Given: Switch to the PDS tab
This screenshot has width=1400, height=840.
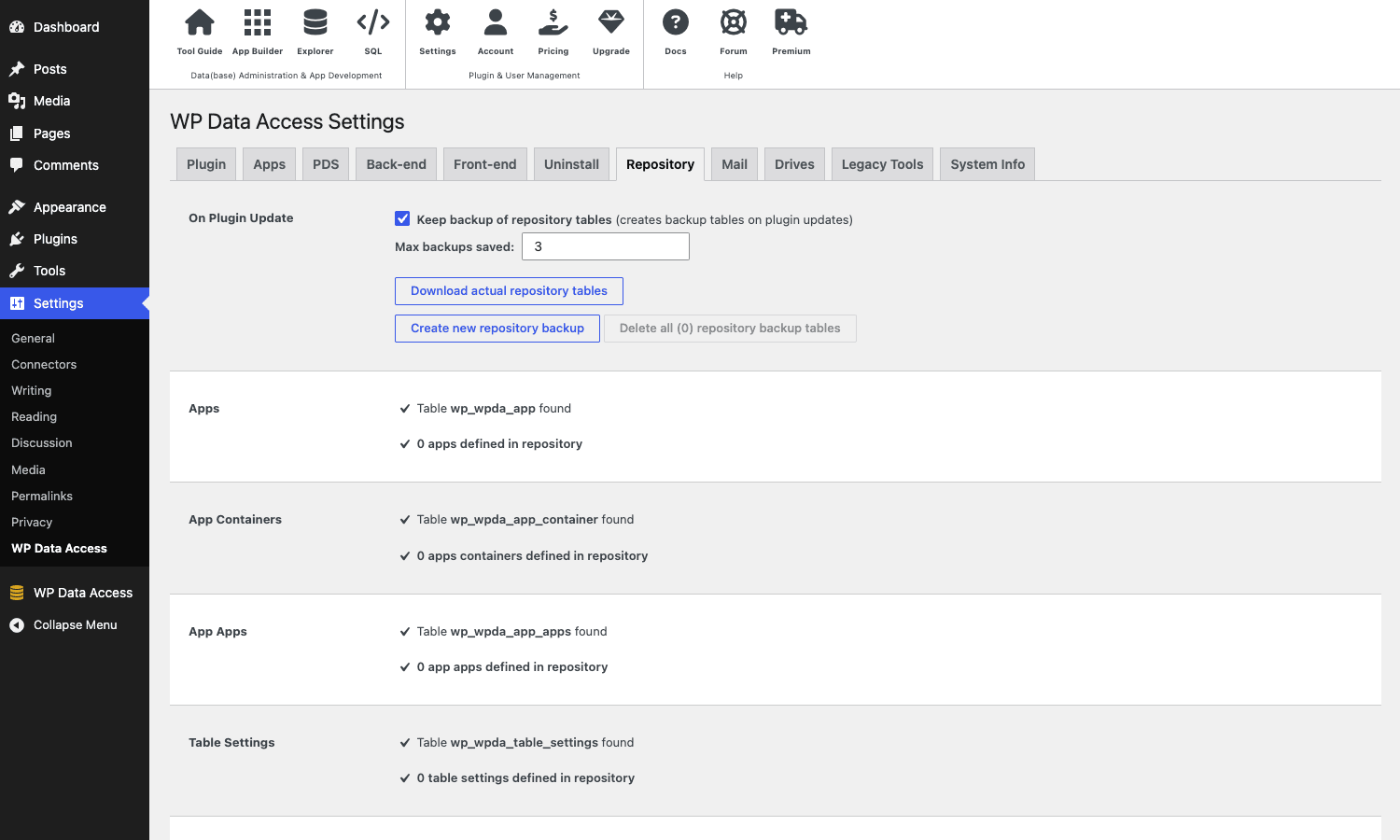Looking at the screenshot, I should (326, 164).
